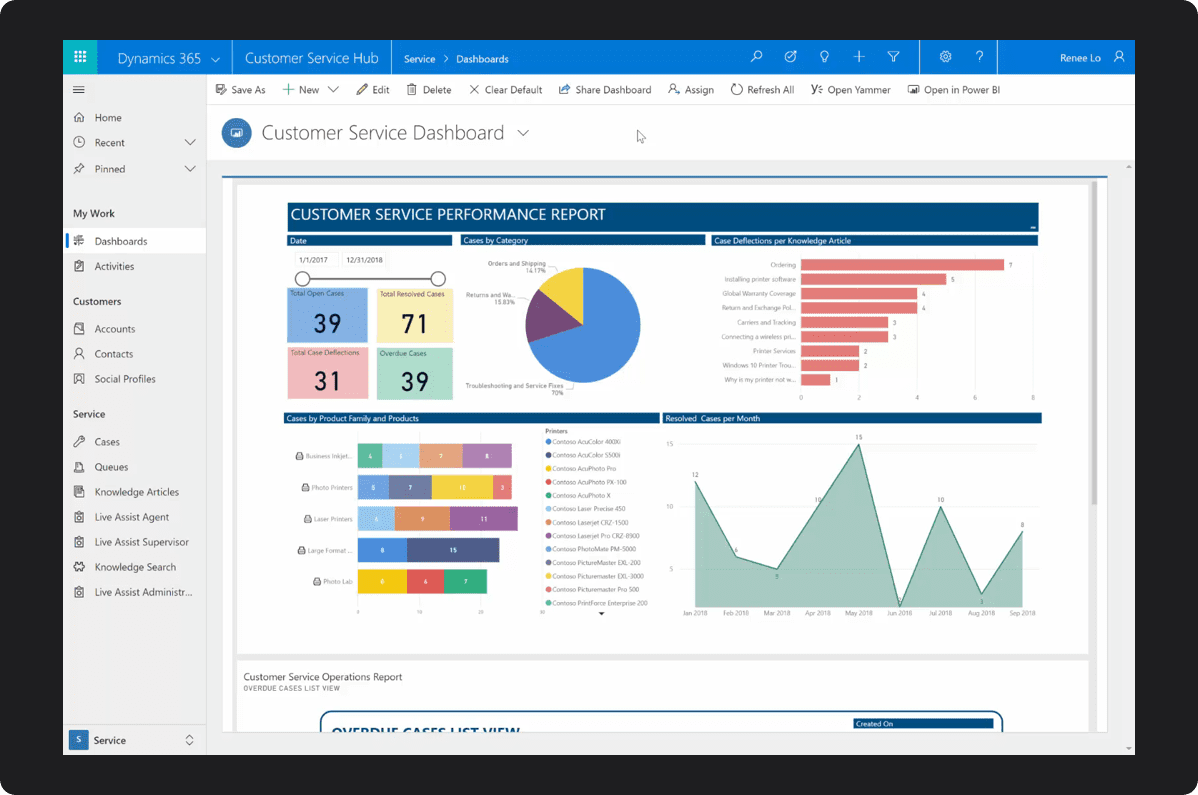Open the Dynamics 365 dropdown chevron
This screenshot has height=795, width=1198.
coord(215,60)
